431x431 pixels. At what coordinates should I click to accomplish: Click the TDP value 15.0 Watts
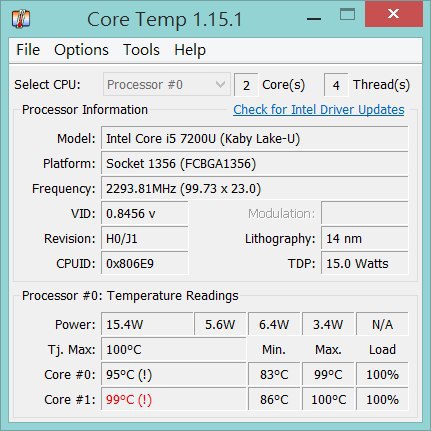pos(365,263)
